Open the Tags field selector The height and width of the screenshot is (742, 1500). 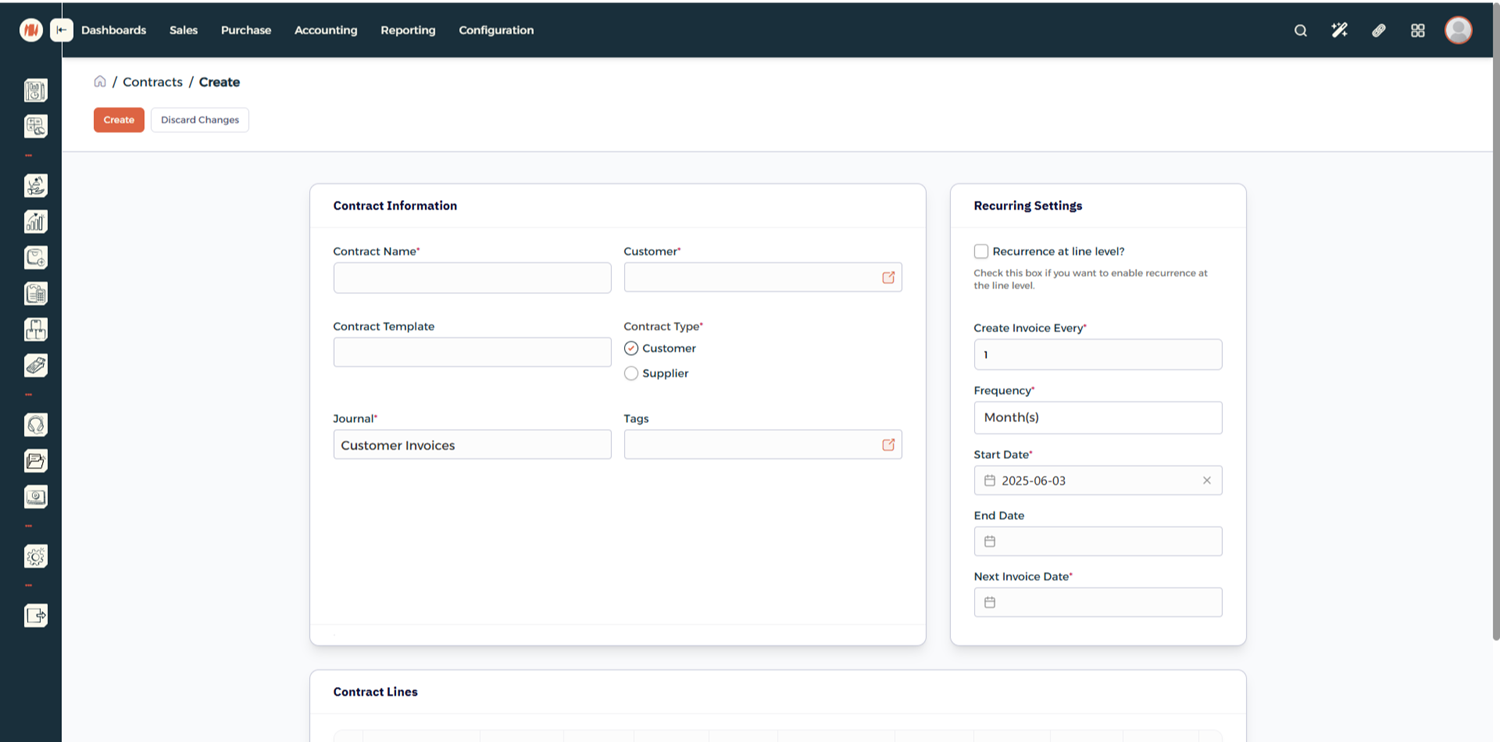(763, 444)
